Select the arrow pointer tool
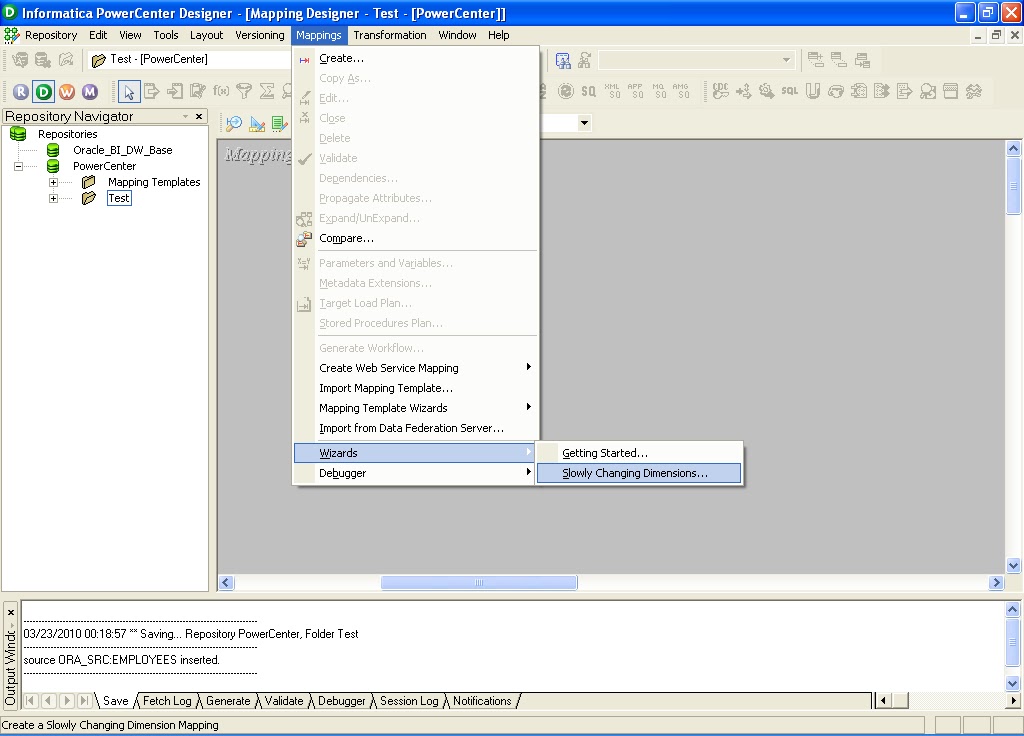The height and width of the screenshot is (736, 1024). click(129, 92)
